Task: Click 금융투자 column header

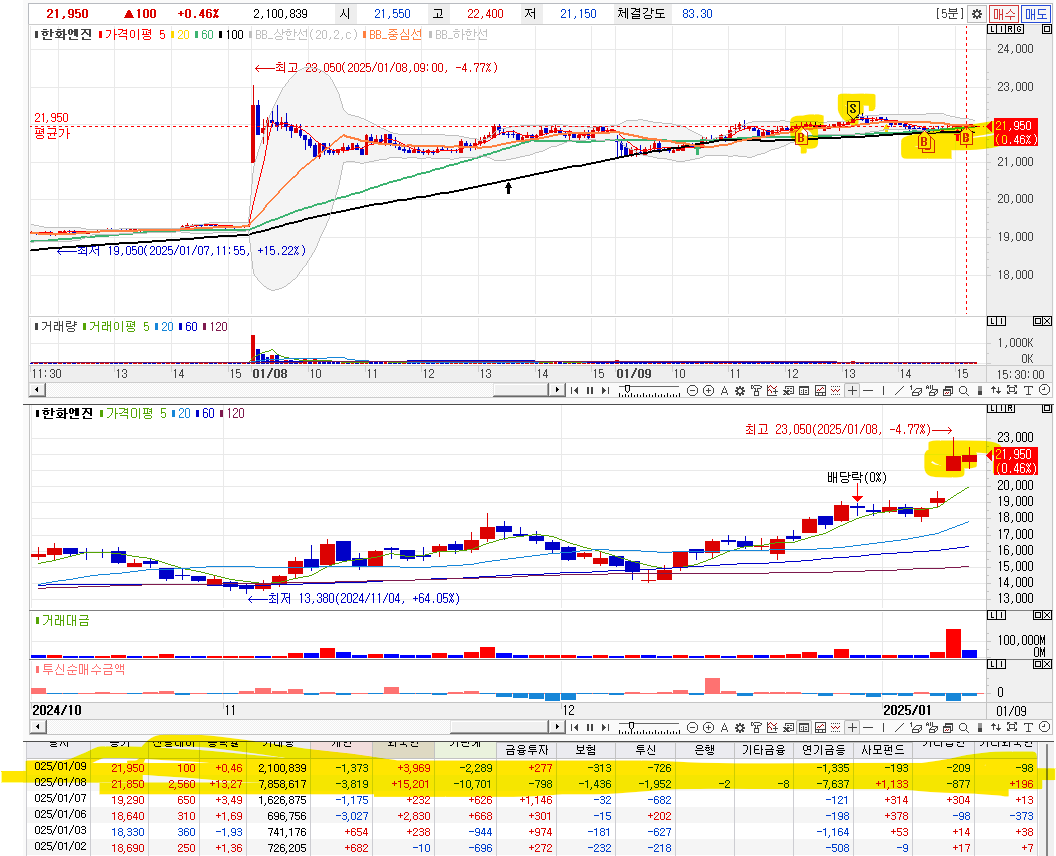Action: 529,750
